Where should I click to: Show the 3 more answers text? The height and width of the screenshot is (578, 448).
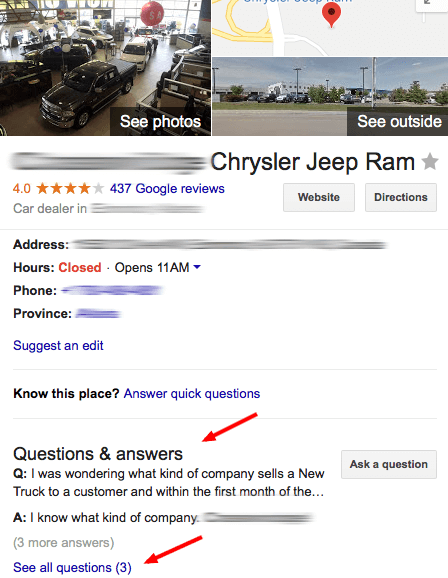[x=63, y=543]
